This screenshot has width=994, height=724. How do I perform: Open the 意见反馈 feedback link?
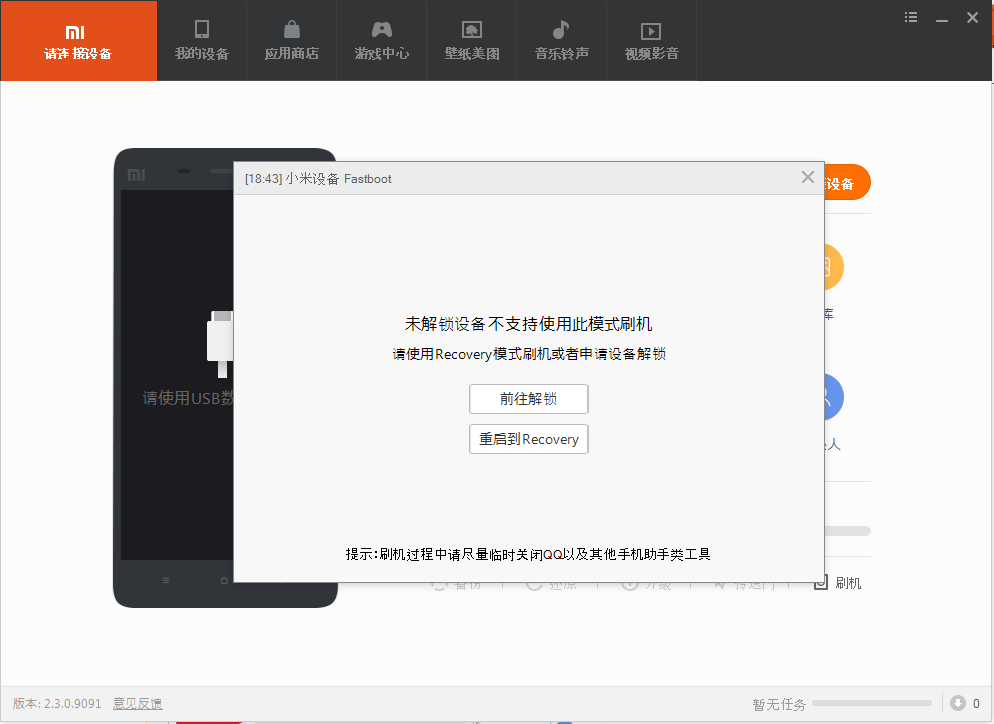[x=137, y=703]
